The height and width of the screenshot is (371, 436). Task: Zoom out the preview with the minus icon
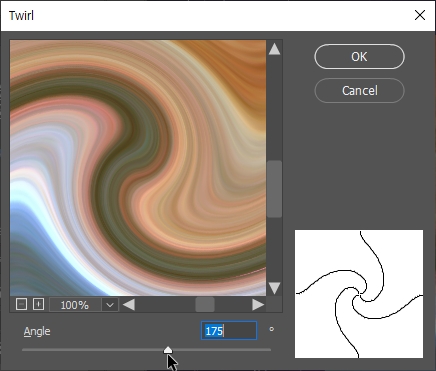pos(21,304)
